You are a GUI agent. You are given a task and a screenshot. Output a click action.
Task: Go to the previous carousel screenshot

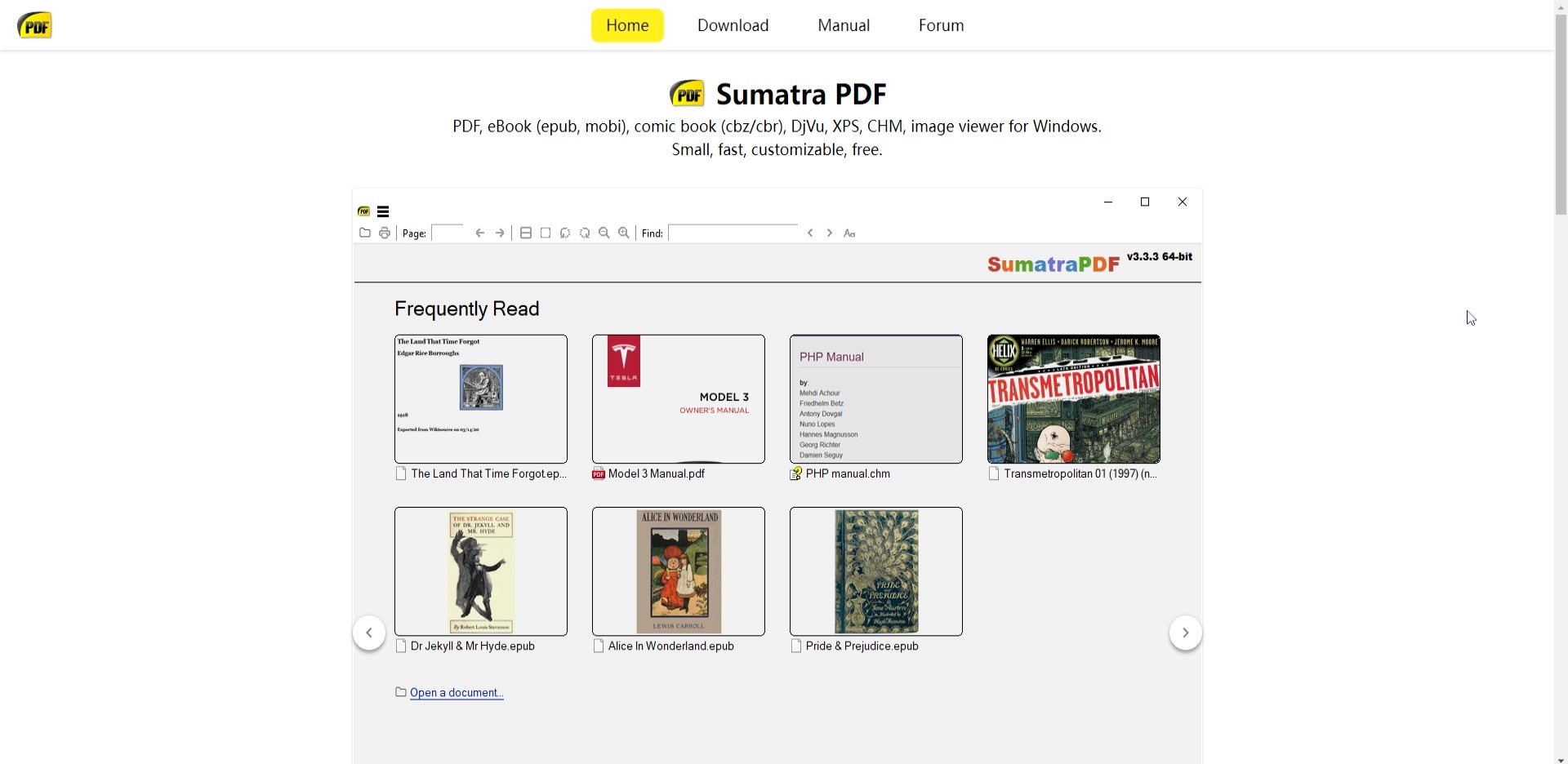pyautogui.click(x=369, y=633)
